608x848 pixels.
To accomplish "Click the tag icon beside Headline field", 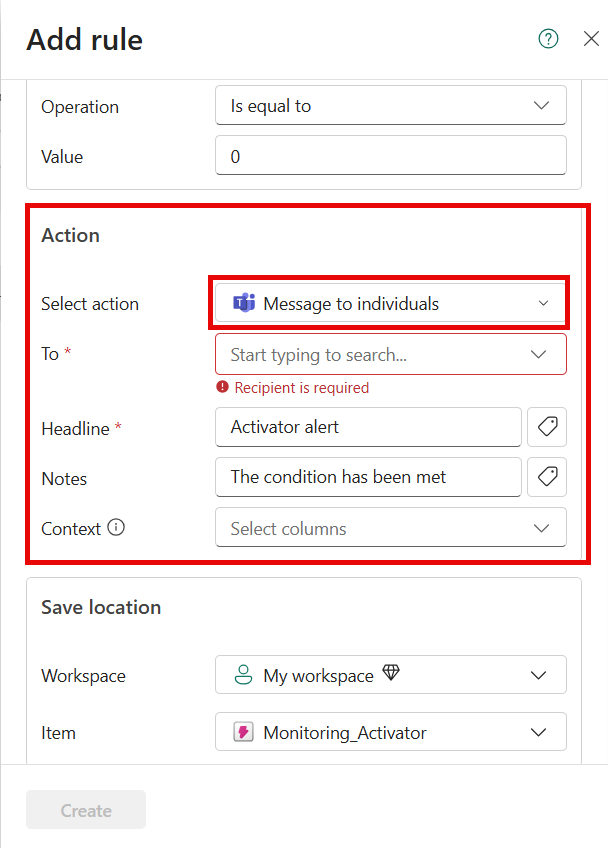I will 547,427.
